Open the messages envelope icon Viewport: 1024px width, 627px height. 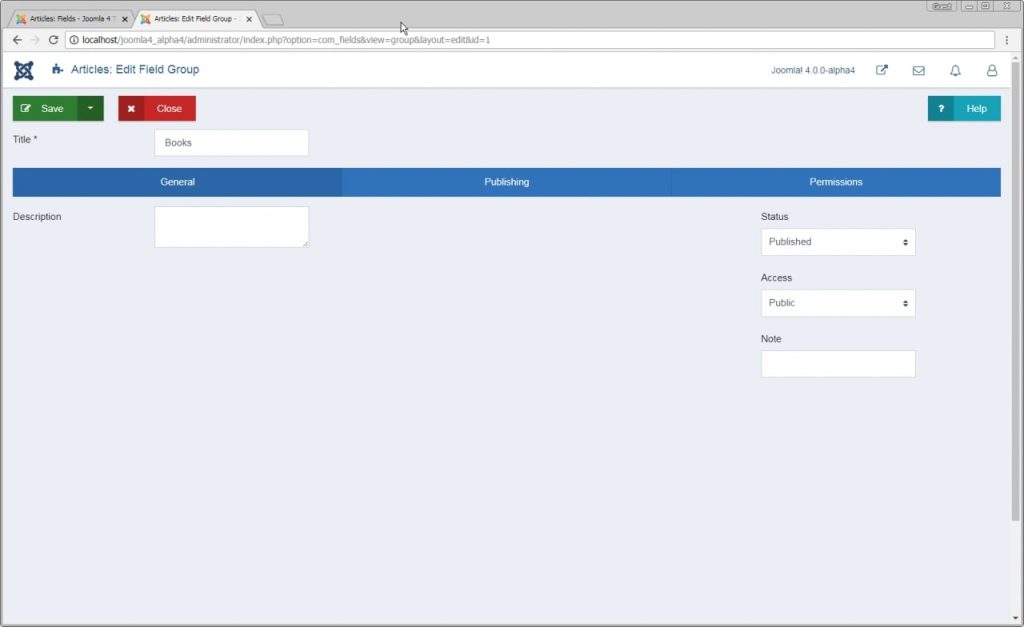click(918, 71)
